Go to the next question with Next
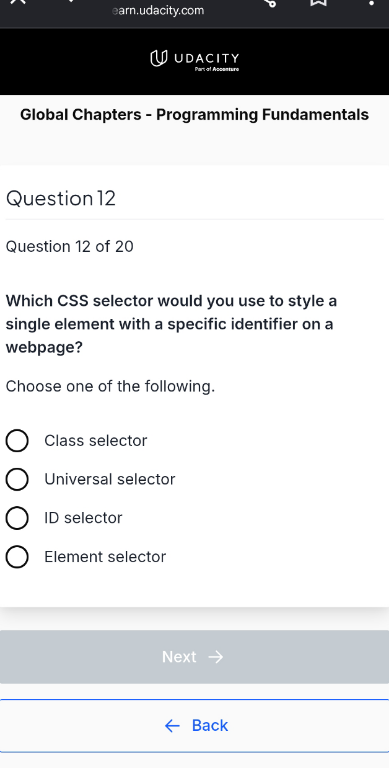 pos(194,657)
